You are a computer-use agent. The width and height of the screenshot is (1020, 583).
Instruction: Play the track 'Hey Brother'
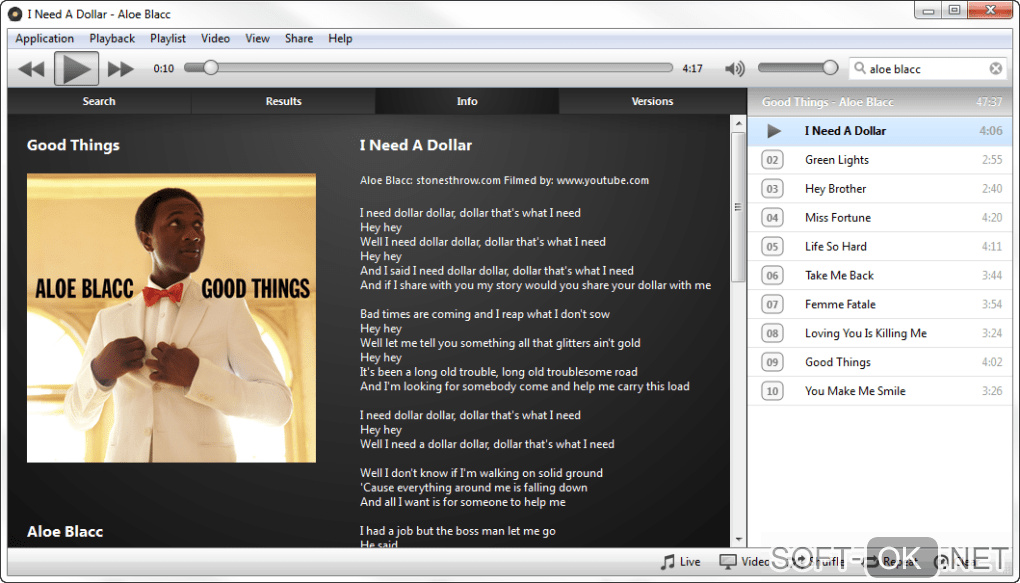(x=880, y=189)
